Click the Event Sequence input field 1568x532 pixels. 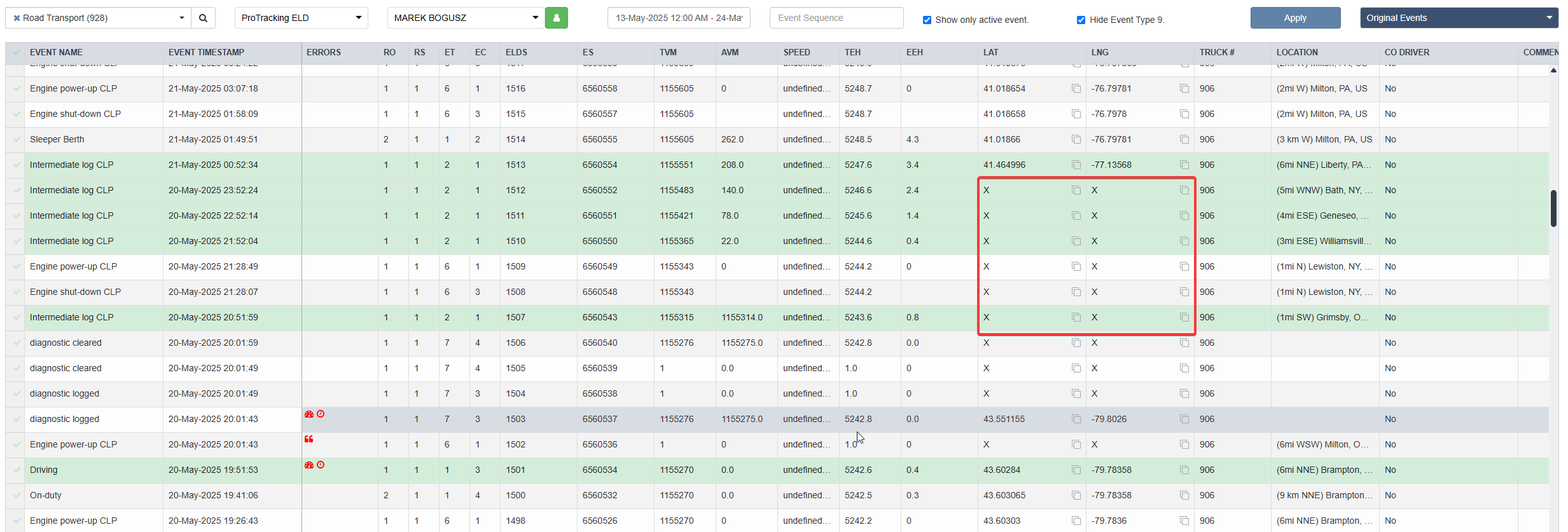coord(836,18)
